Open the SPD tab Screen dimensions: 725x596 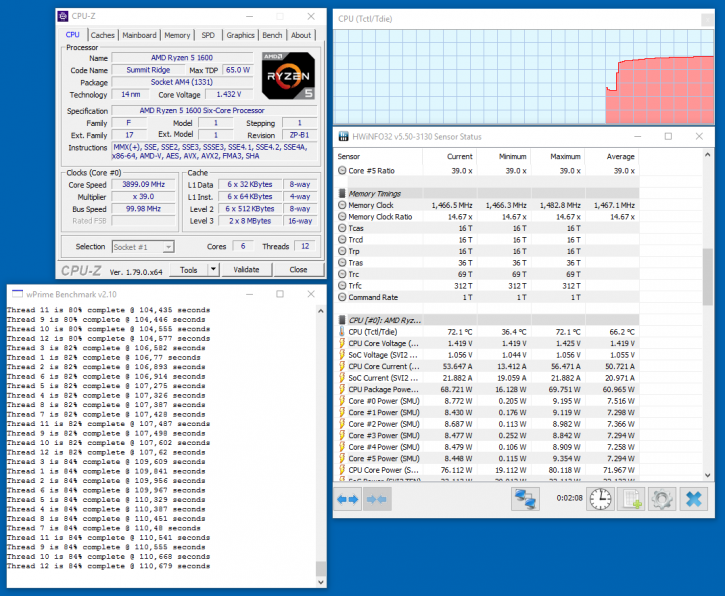point(208,35)
